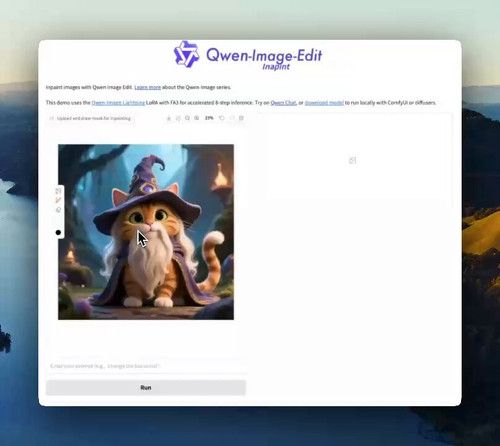Open the Learn more link

click(147, 87)
